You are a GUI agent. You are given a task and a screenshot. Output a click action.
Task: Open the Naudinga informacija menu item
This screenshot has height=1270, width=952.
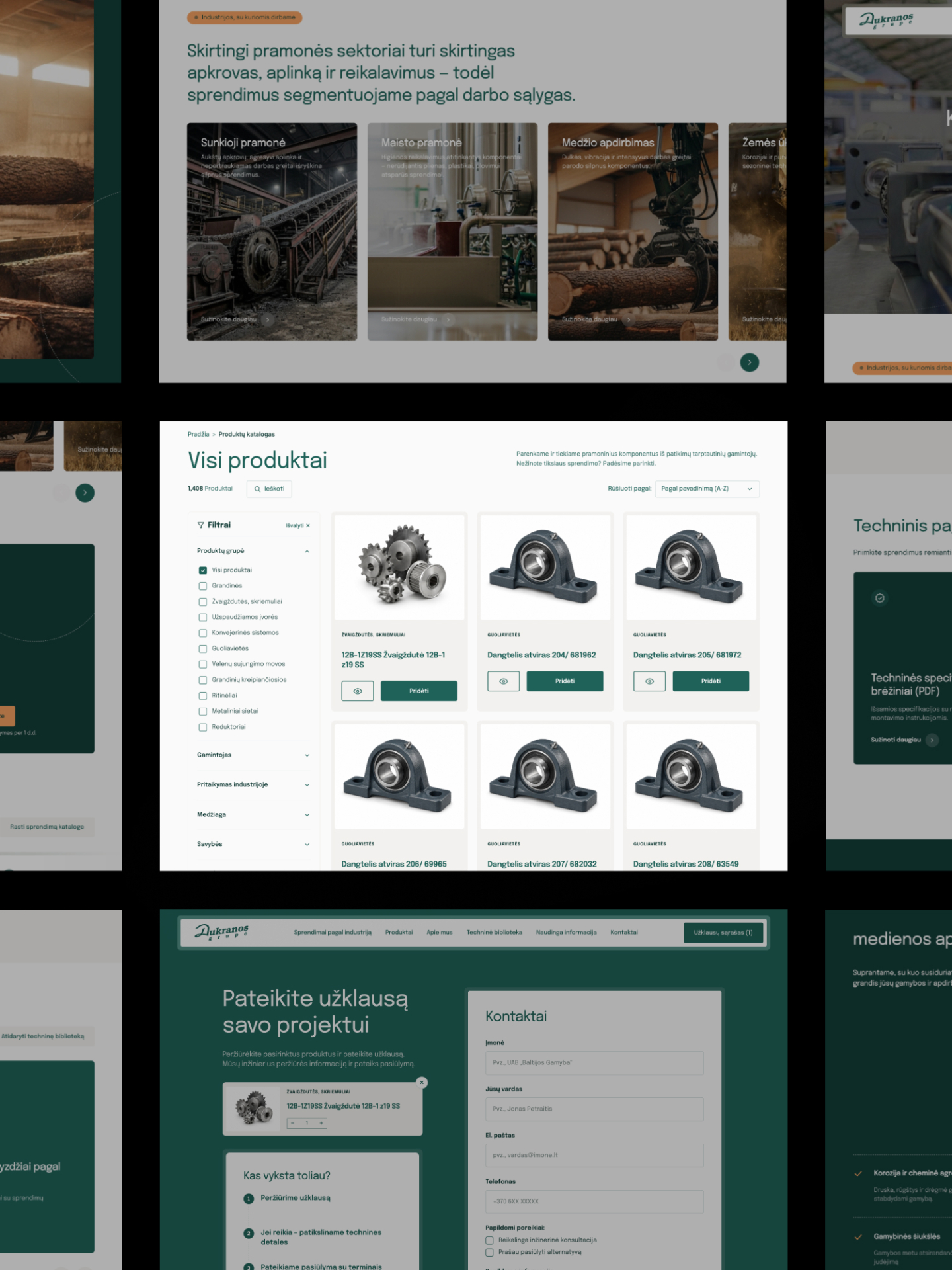[567, 933]
